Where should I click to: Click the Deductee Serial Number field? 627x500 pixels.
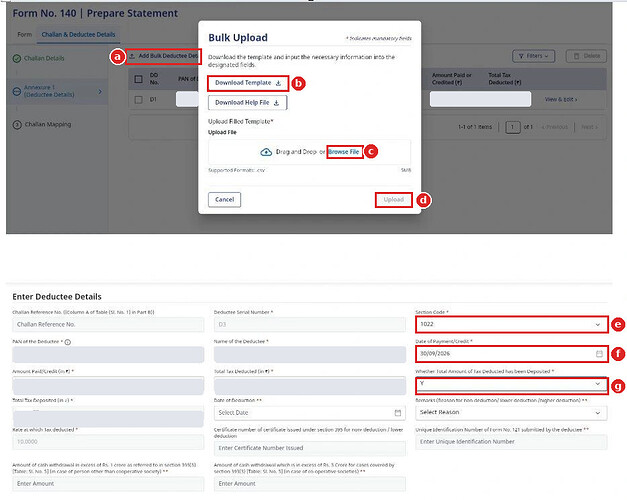tap(310, 324)
